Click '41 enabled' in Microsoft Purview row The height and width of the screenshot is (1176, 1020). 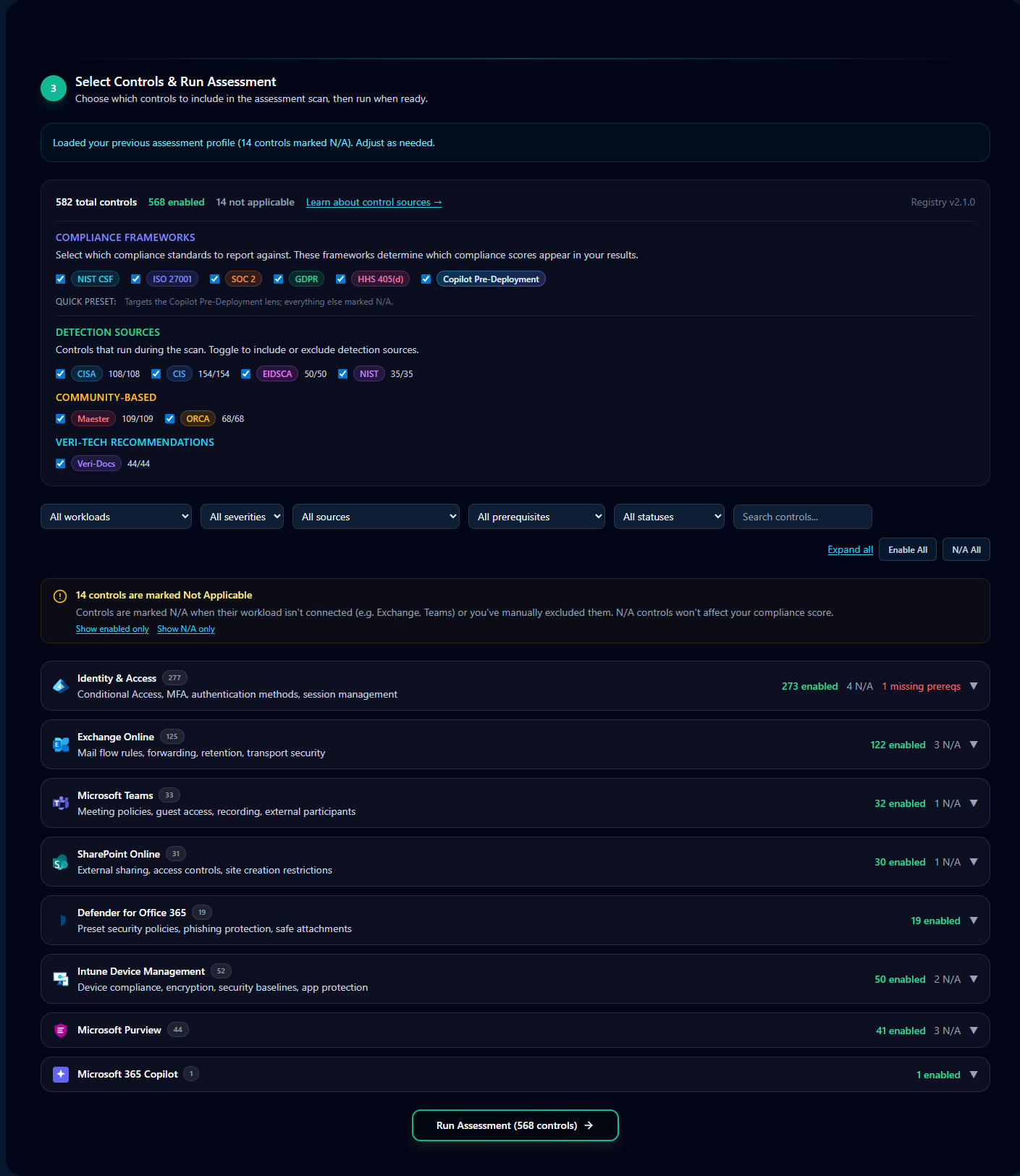(x=901, y=1031)
